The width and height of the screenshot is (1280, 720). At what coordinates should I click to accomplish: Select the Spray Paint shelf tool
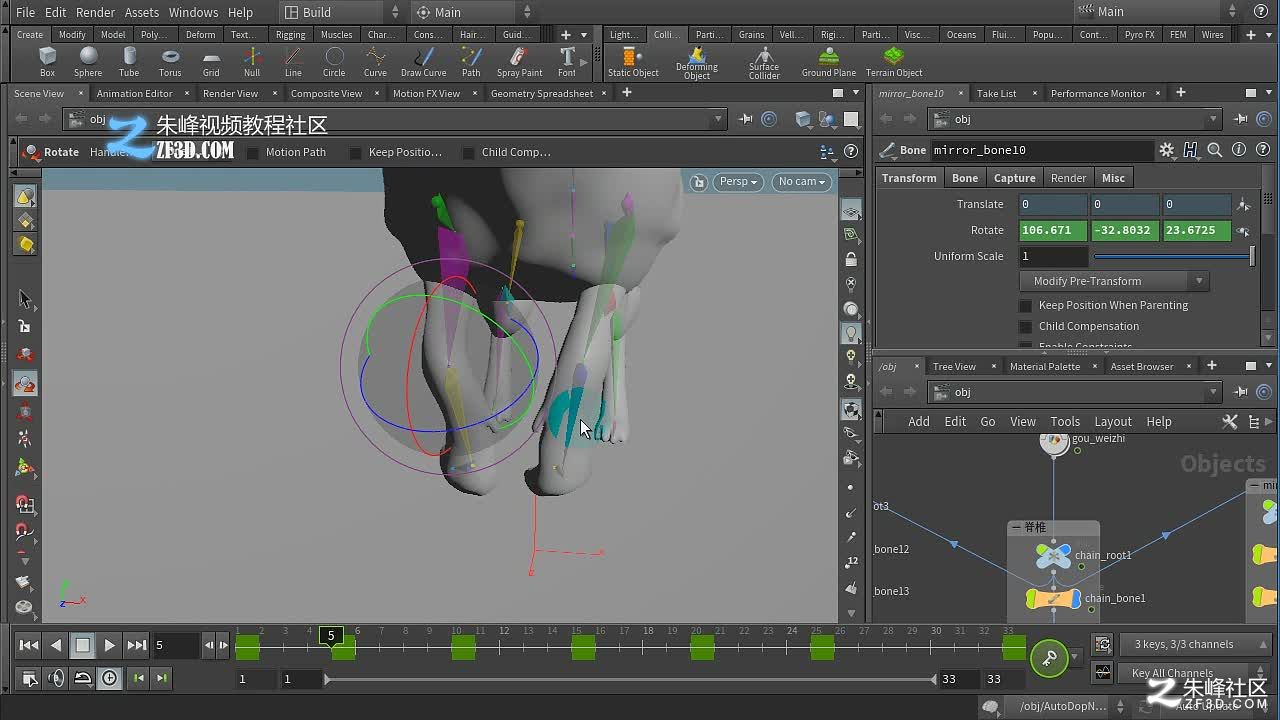[520, 62]
